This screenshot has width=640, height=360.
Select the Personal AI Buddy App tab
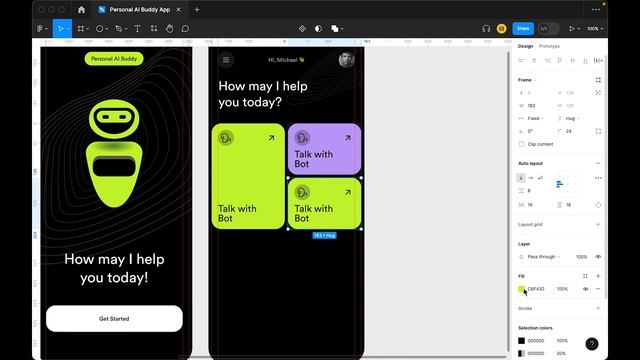click(x=140, y=9)
